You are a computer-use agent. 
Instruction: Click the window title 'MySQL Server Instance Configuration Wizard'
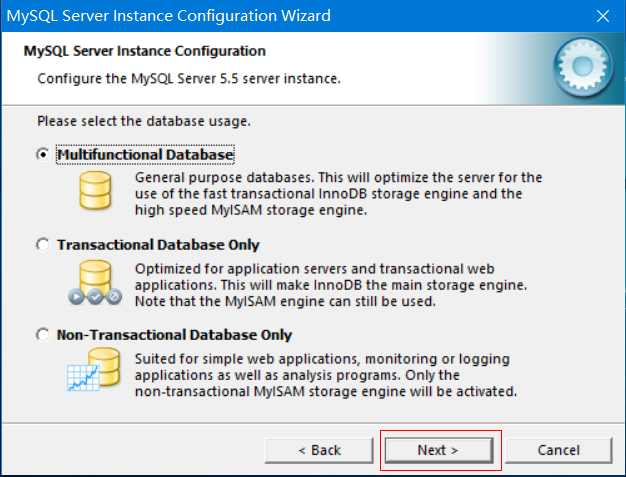(168, 16)
